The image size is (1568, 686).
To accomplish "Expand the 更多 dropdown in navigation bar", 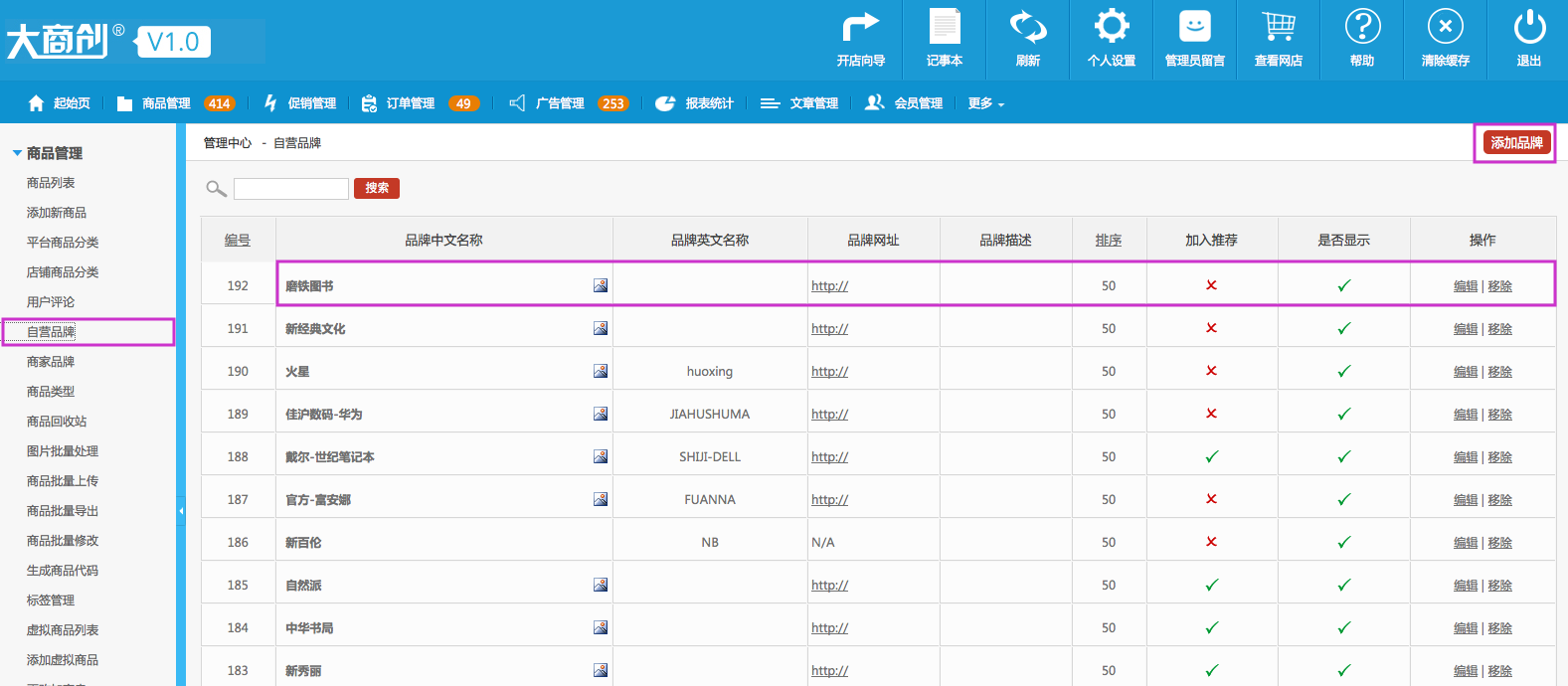I will 986,103.
